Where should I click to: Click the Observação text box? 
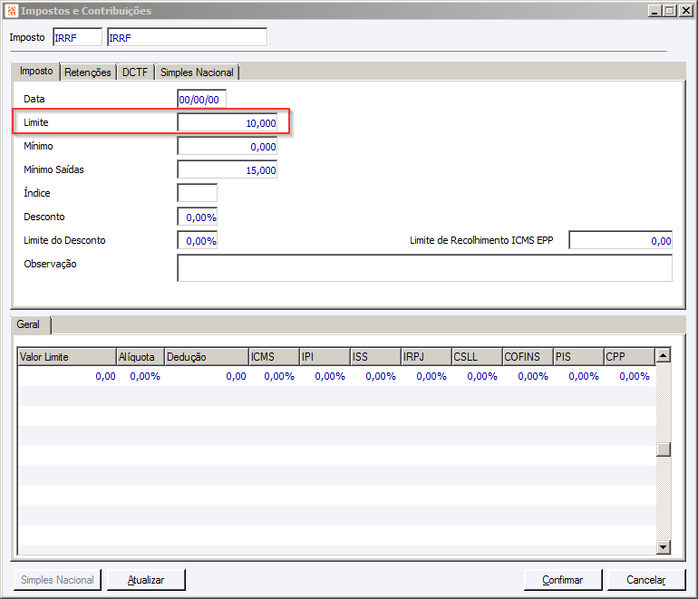425,268
